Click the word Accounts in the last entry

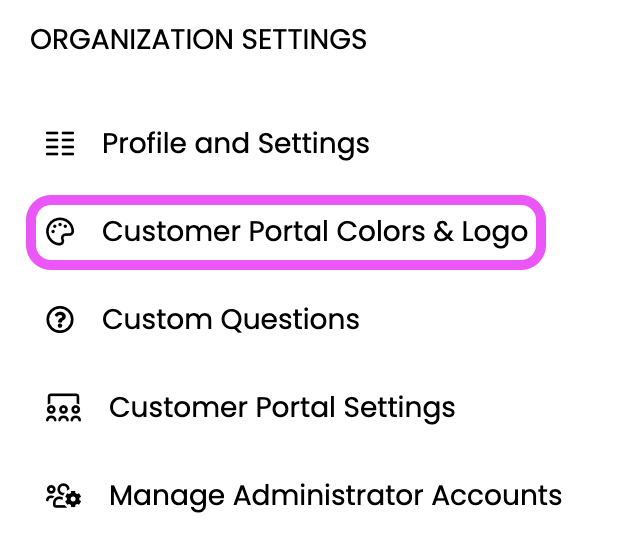497,495
